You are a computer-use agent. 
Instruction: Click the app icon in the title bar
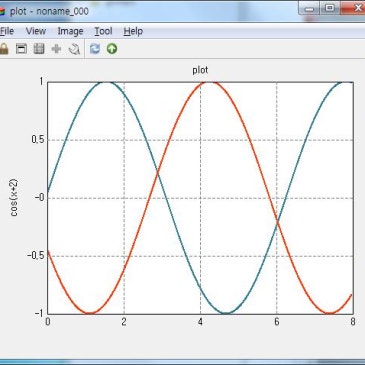pyautogui.click(x=2, y=12)
